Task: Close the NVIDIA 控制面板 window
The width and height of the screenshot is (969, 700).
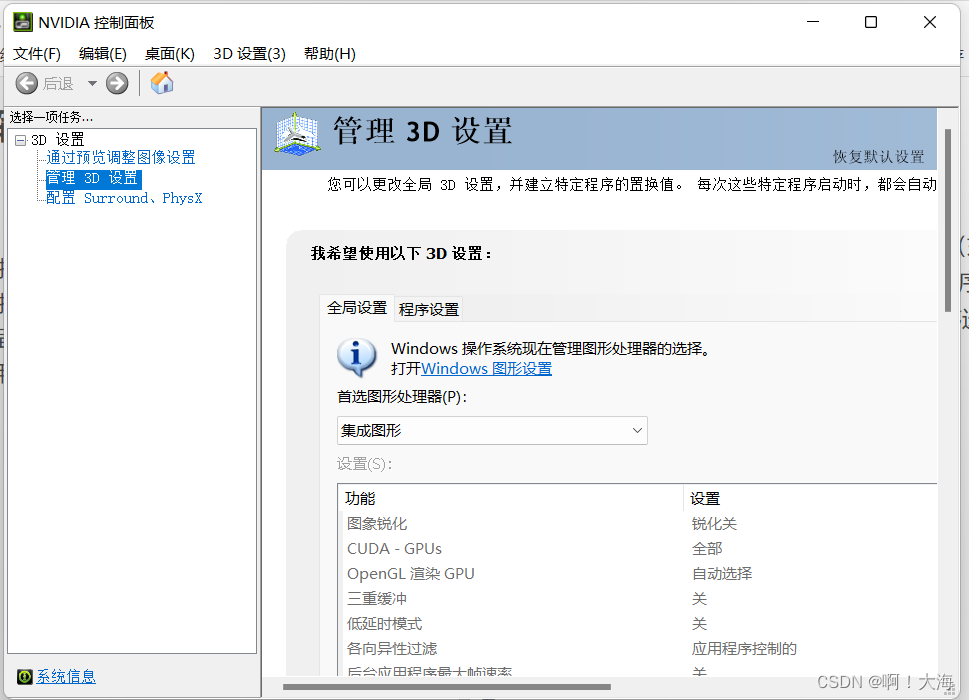Action: click(929, 22)
